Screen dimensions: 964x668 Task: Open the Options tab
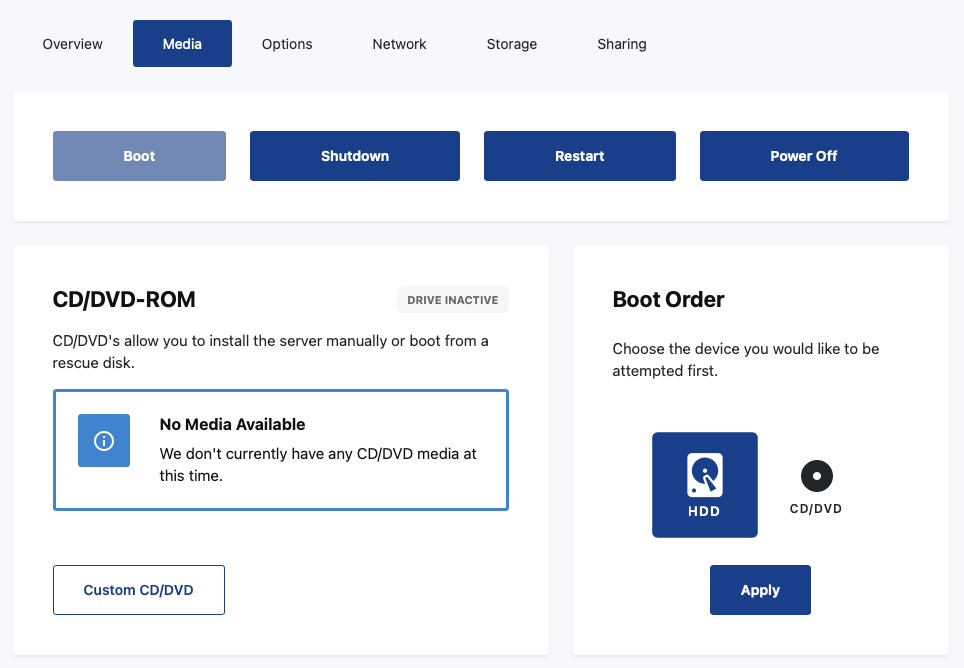[287, 44]
